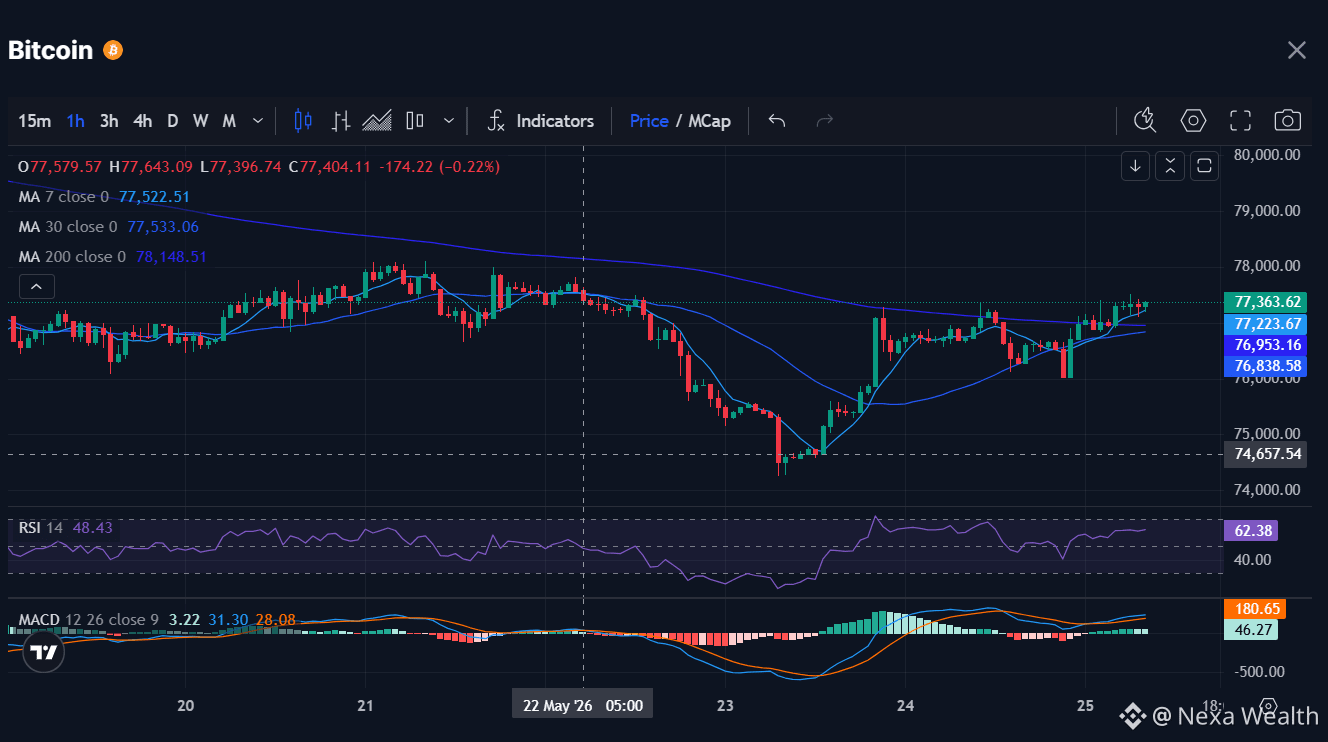Click date 21 on the time axis
Screen dimensions: 1328x742
click(x=365, y=706)
